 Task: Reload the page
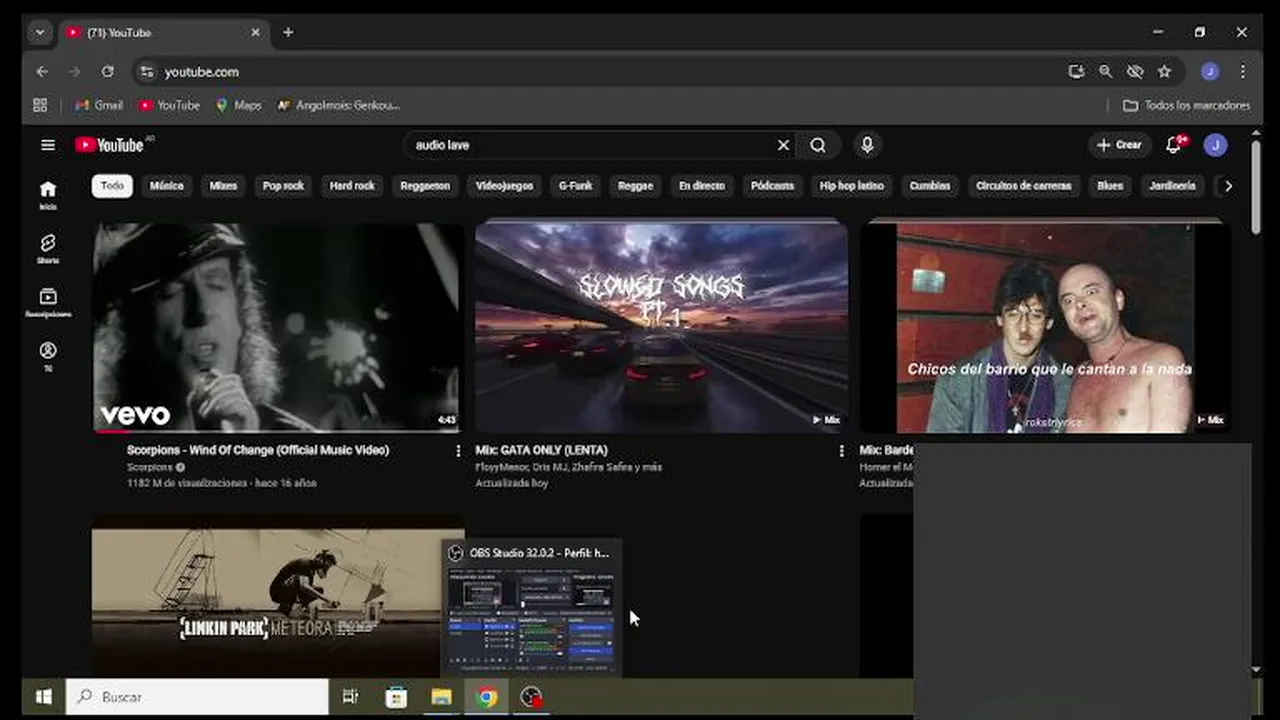pyautogui.click(x=107, y=72)
